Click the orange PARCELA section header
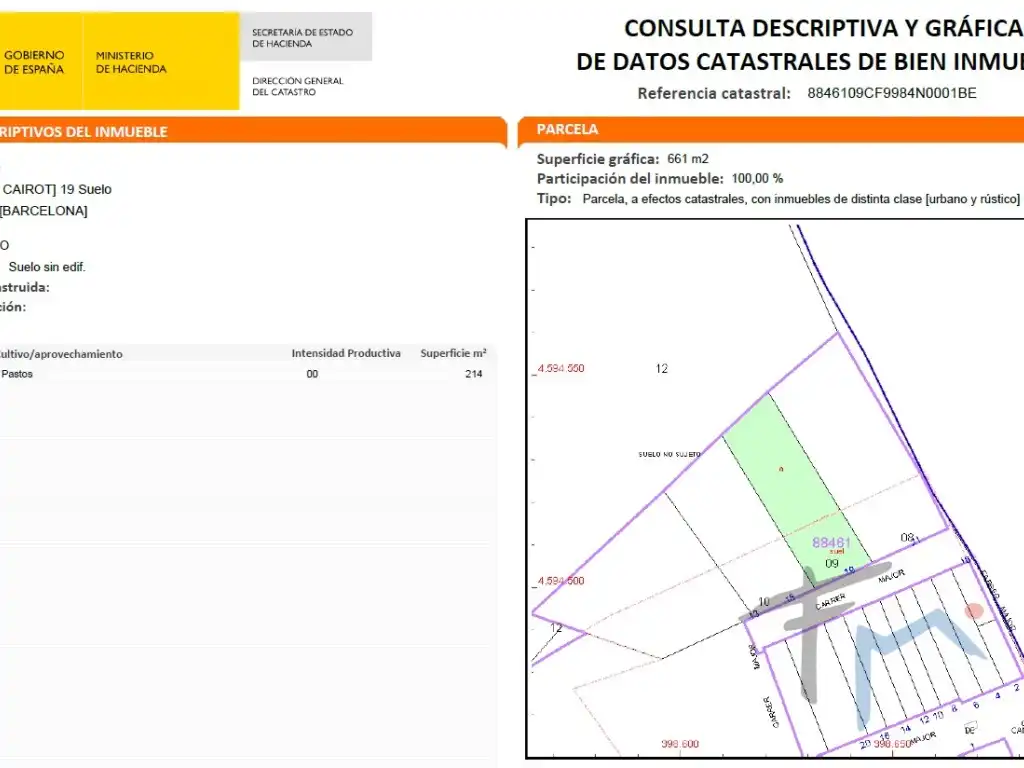The height and width of the screenshot is (768, 1024). [x=771, y=129]
